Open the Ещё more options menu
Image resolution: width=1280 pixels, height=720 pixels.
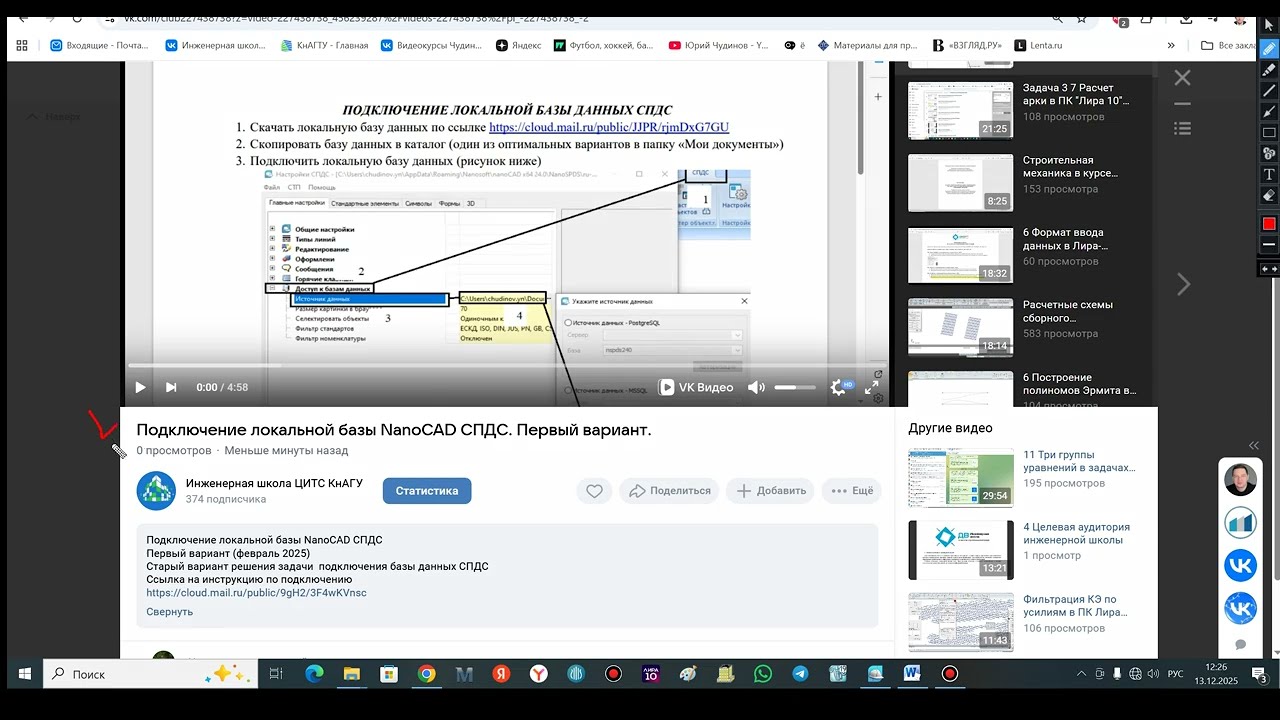tap(851, 491)
